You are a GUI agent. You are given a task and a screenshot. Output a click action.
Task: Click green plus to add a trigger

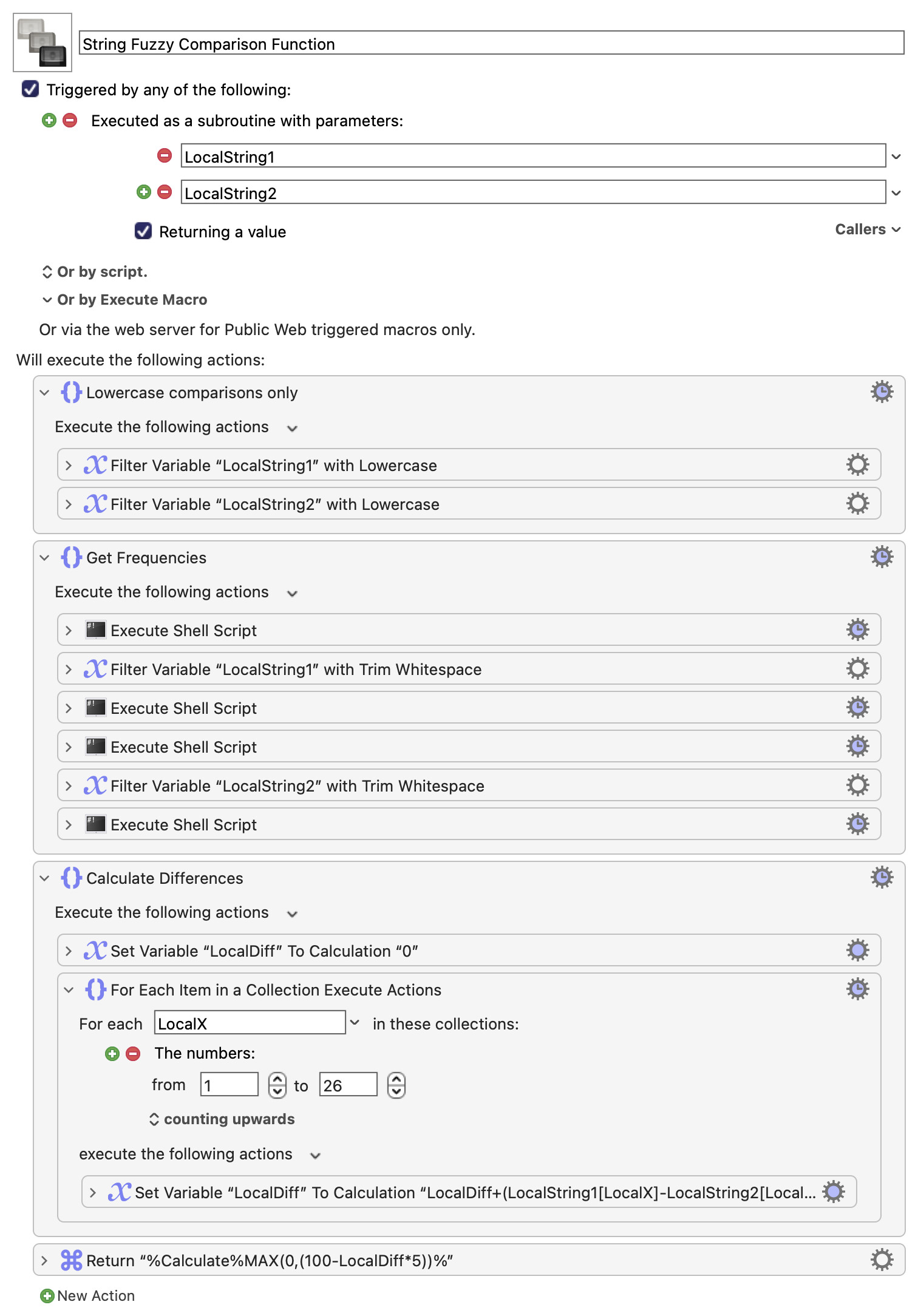coord(49,120)
